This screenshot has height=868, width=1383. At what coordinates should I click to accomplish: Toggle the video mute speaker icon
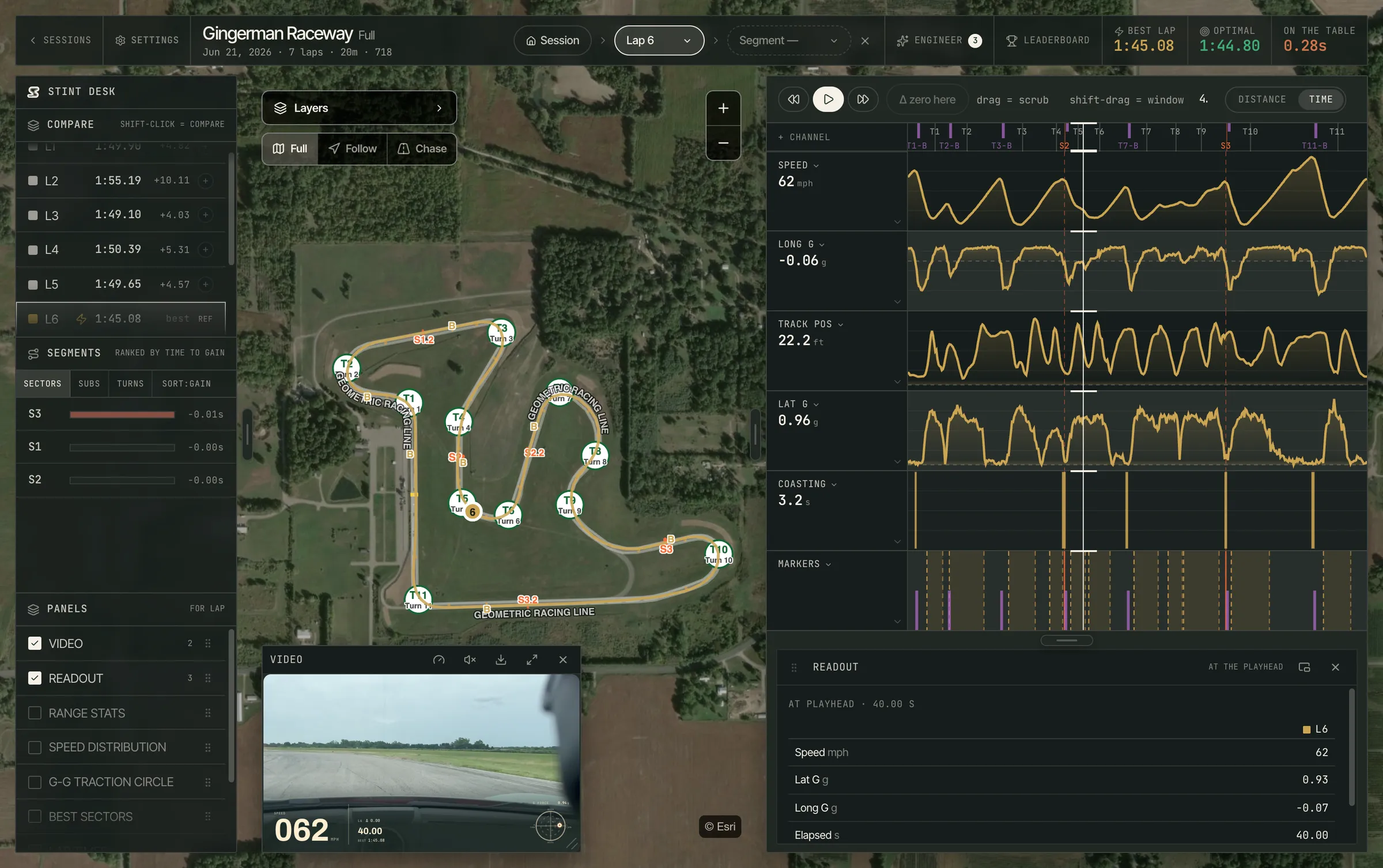pos(470,660)
